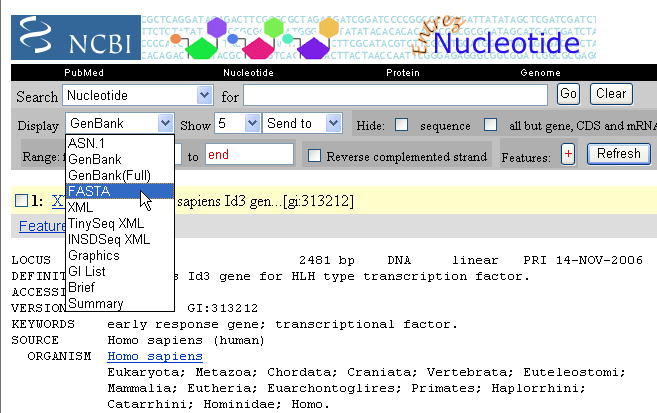Click the 'PRI 14-NOV-2006' date text
Screen dimensions: 657x413
583,260
